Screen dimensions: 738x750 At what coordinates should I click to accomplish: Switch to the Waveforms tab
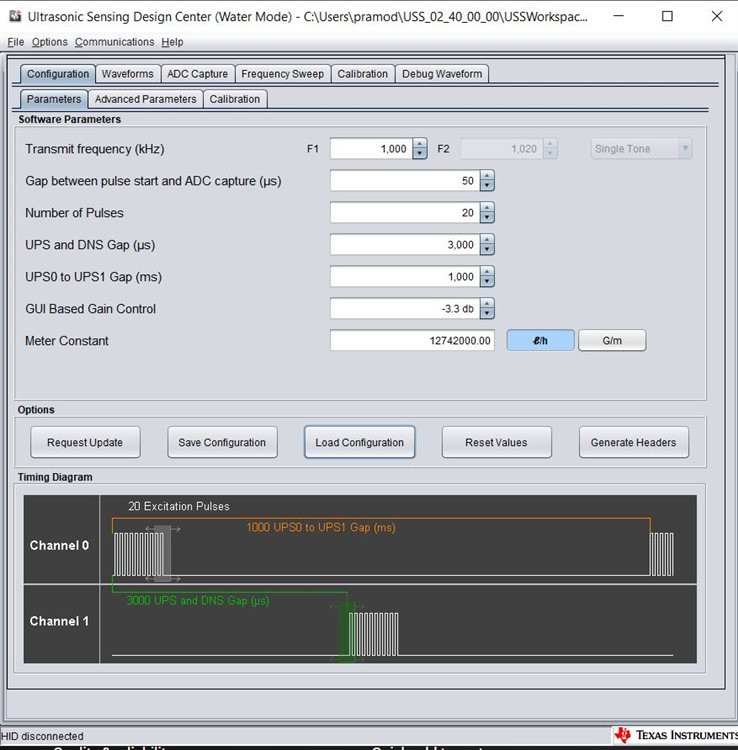tap(128, 74)
